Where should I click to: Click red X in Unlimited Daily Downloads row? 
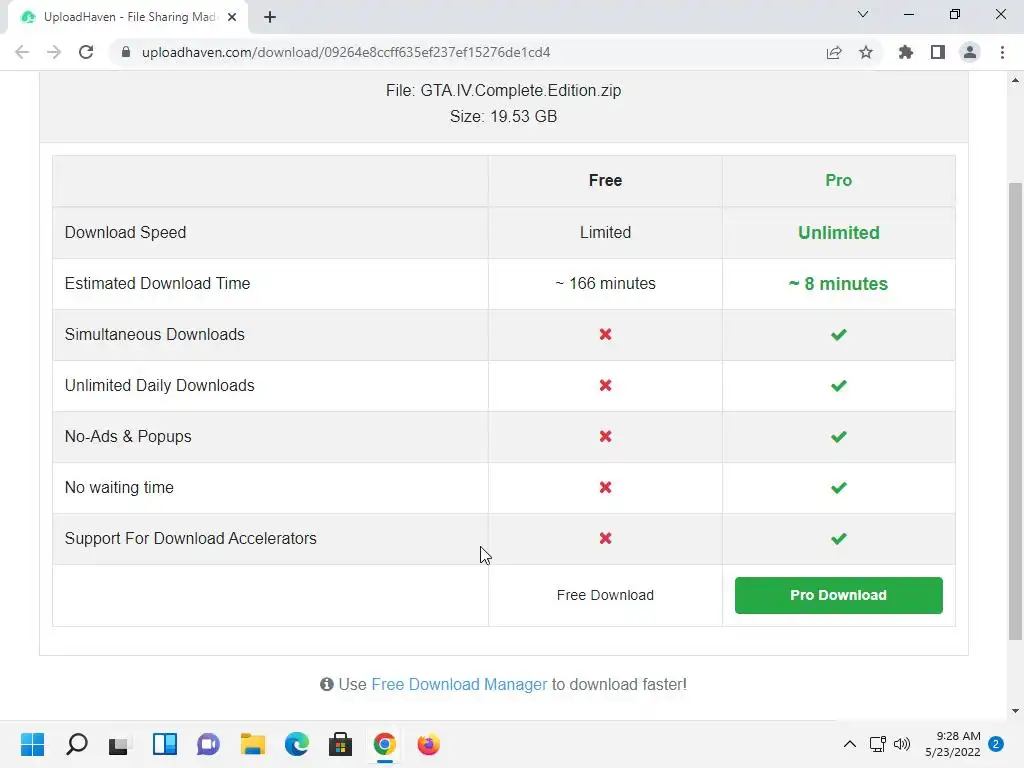(605, 385)
